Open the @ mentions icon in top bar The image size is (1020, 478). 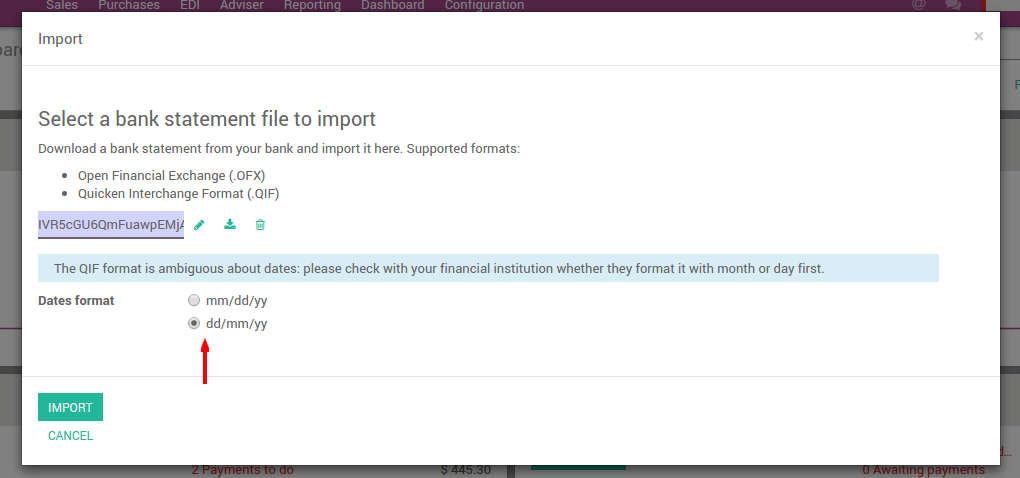tap(919, 5)
